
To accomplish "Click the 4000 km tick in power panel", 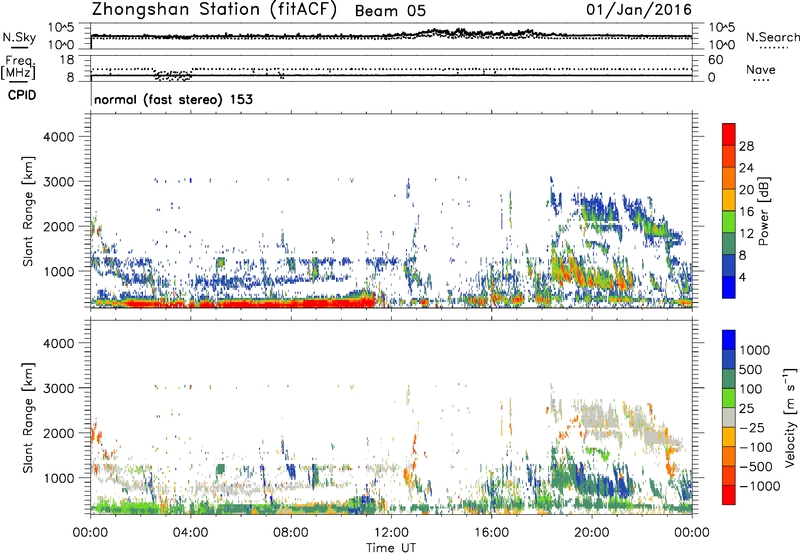I will tap(59, 137).
